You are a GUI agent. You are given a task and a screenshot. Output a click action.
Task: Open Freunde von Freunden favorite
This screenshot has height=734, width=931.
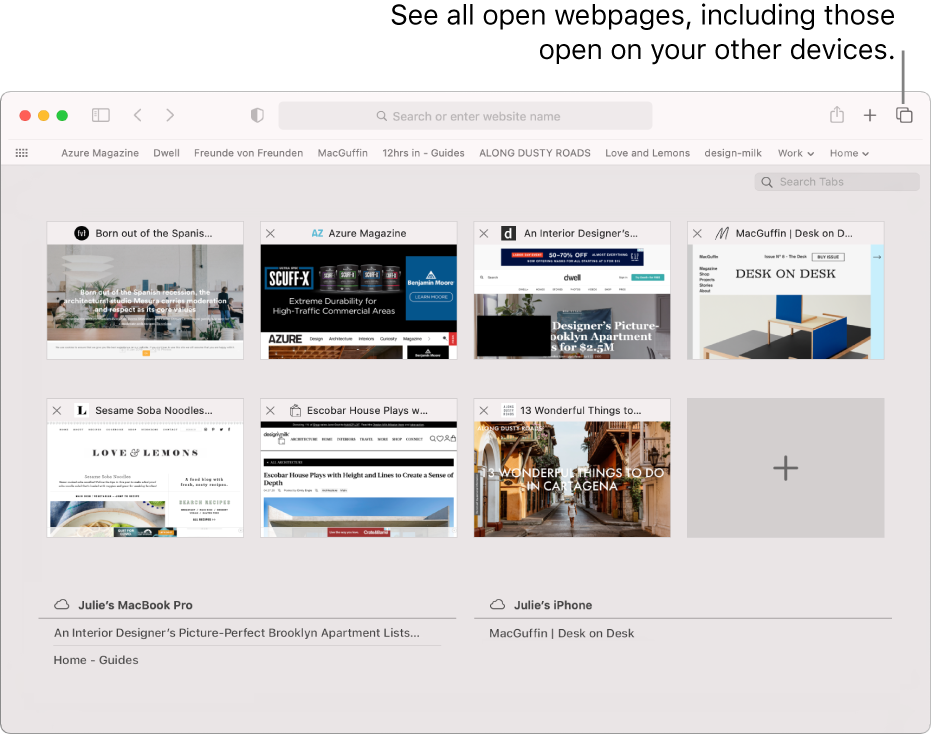click(x=248, y=153)
